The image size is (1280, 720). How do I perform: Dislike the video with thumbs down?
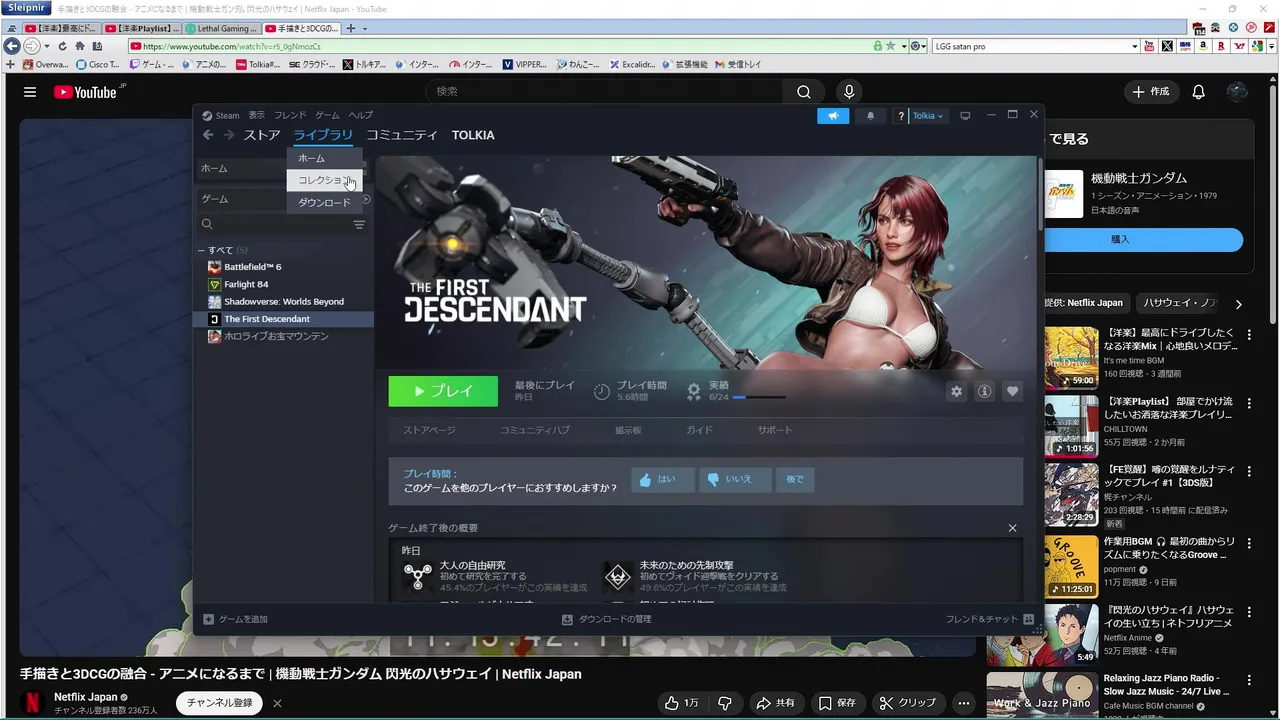tap(725, 703)
